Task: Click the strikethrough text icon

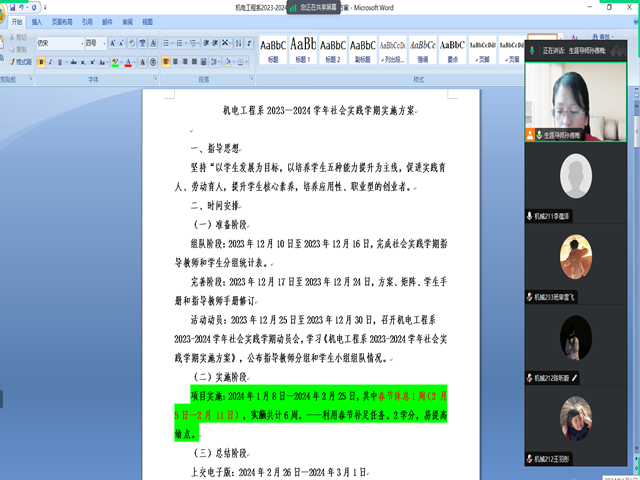Action: tap(75, 62)
